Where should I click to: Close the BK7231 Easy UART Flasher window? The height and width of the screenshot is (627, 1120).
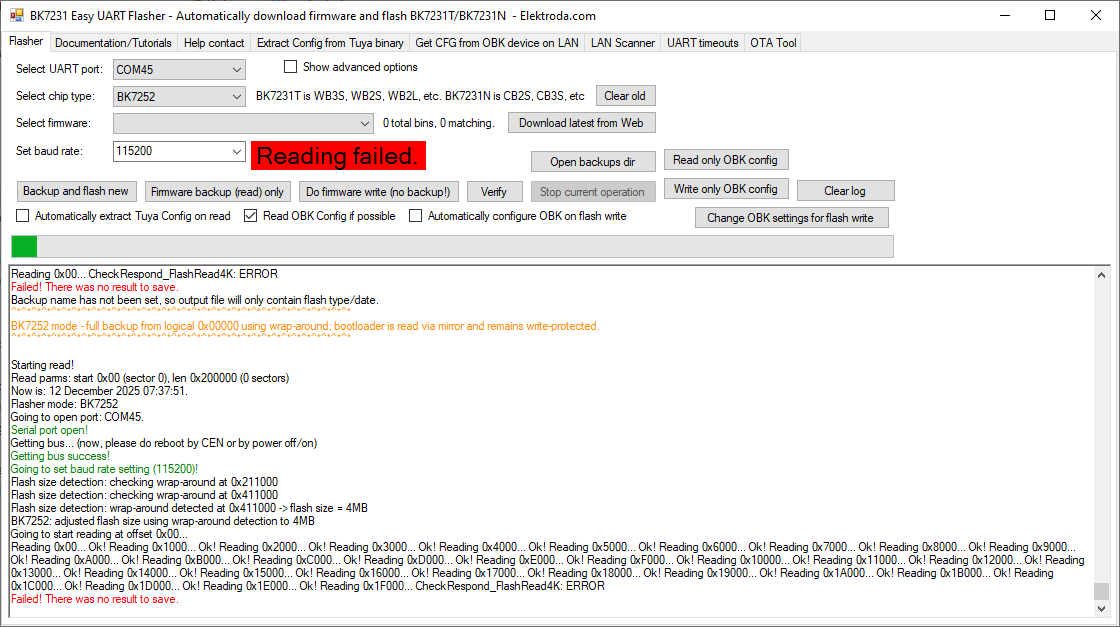click(1096, 15)
